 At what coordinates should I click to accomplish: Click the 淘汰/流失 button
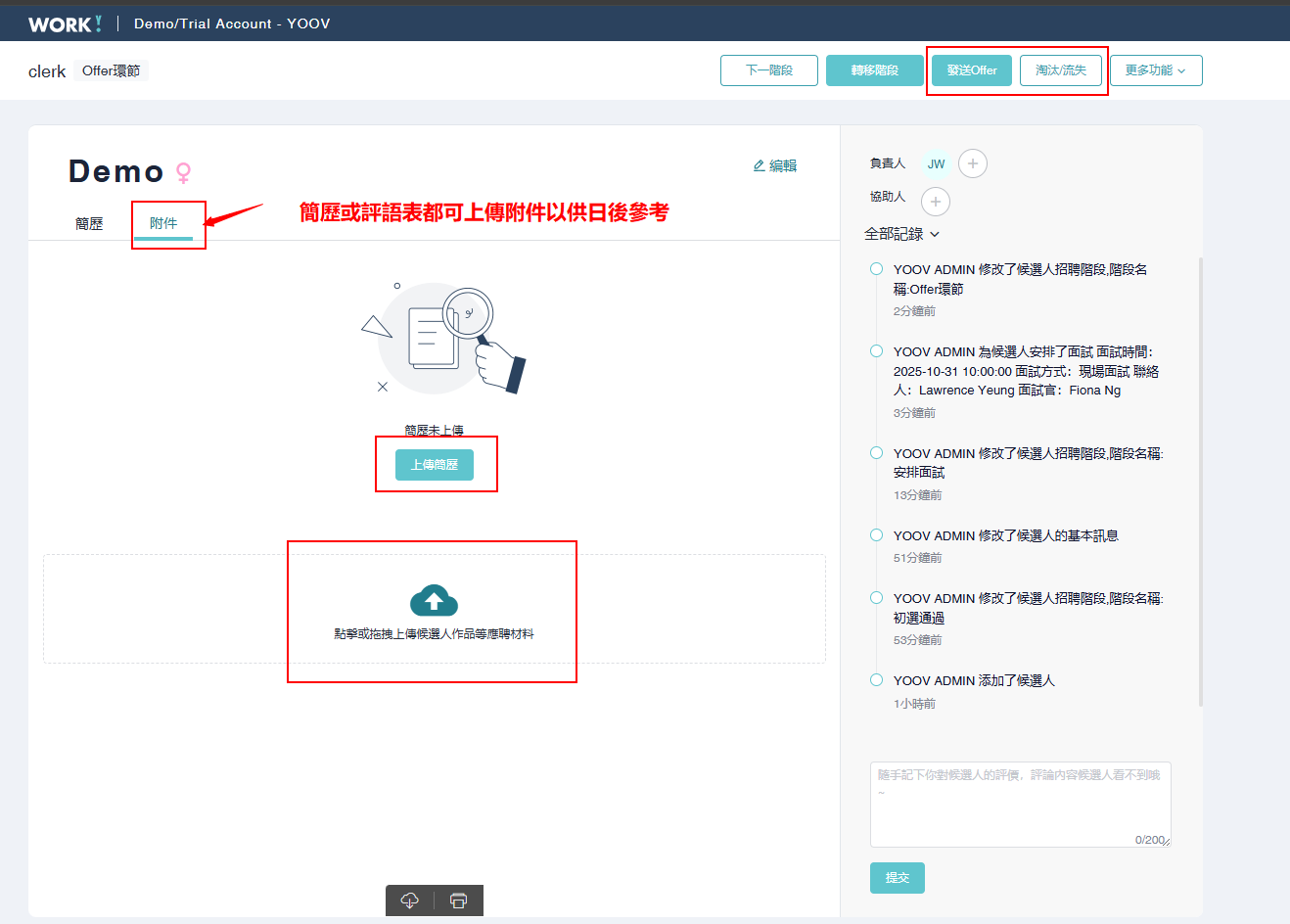click(x=1060, y=70)
